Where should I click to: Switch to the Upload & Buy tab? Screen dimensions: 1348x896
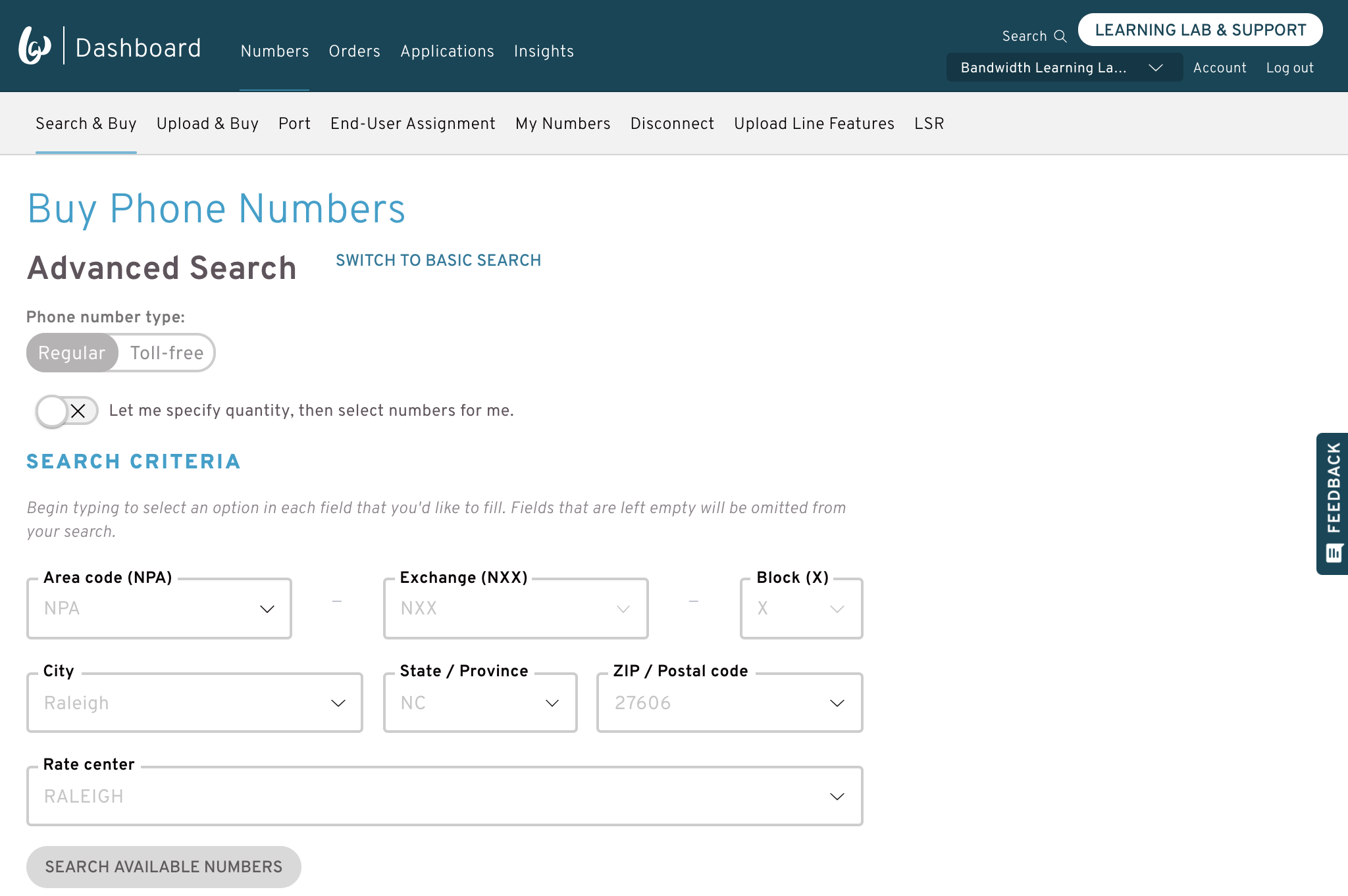click(x=207, y=124)
